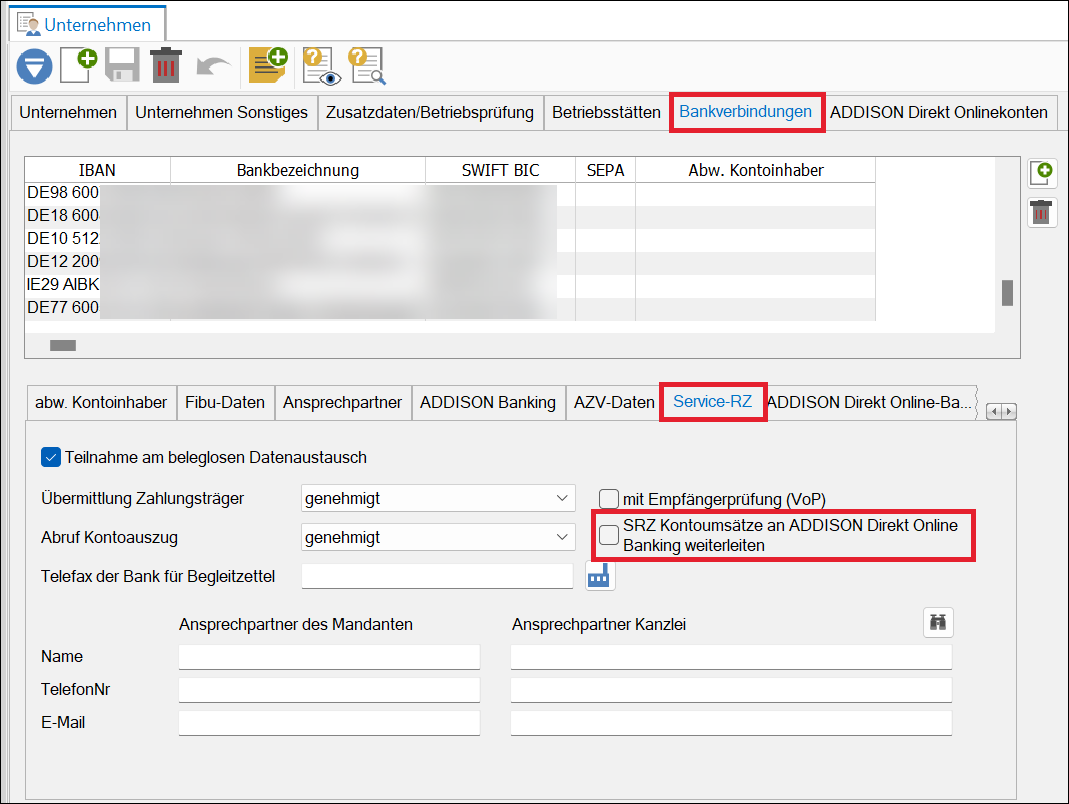Uncheck Teilnahme am beleglosen Datenaustausch

pos(51,457)
